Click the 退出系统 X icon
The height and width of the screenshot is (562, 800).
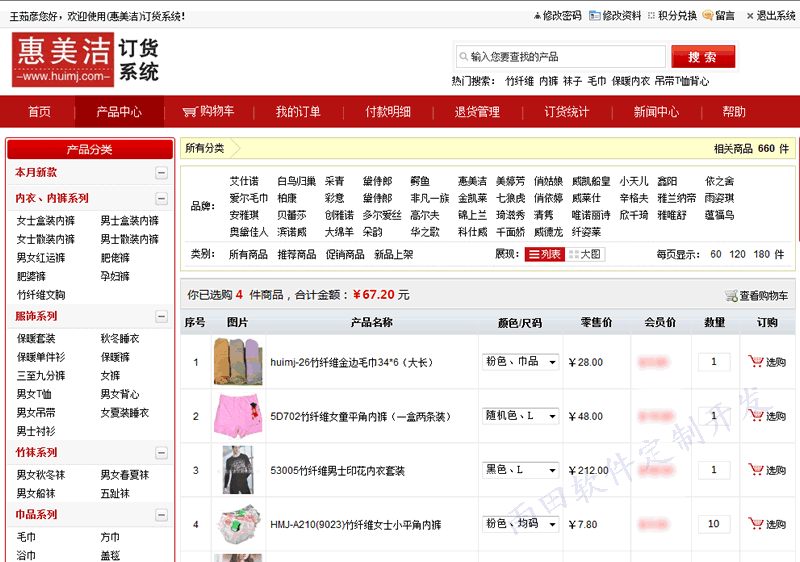coord(750,16)
